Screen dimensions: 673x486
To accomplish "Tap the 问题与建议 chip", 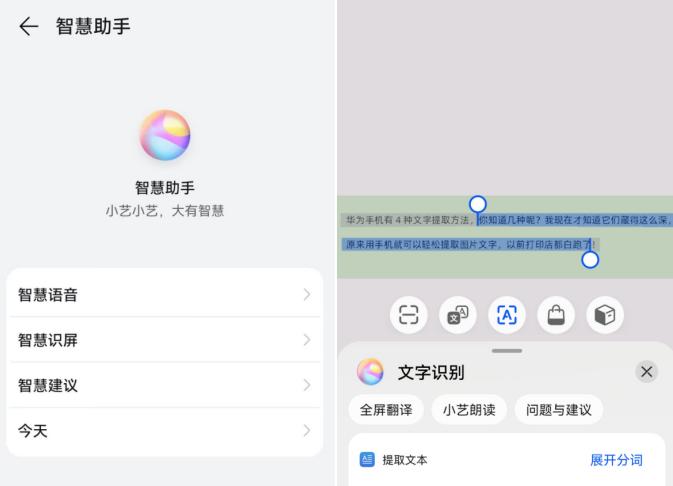I will (558, 410).
